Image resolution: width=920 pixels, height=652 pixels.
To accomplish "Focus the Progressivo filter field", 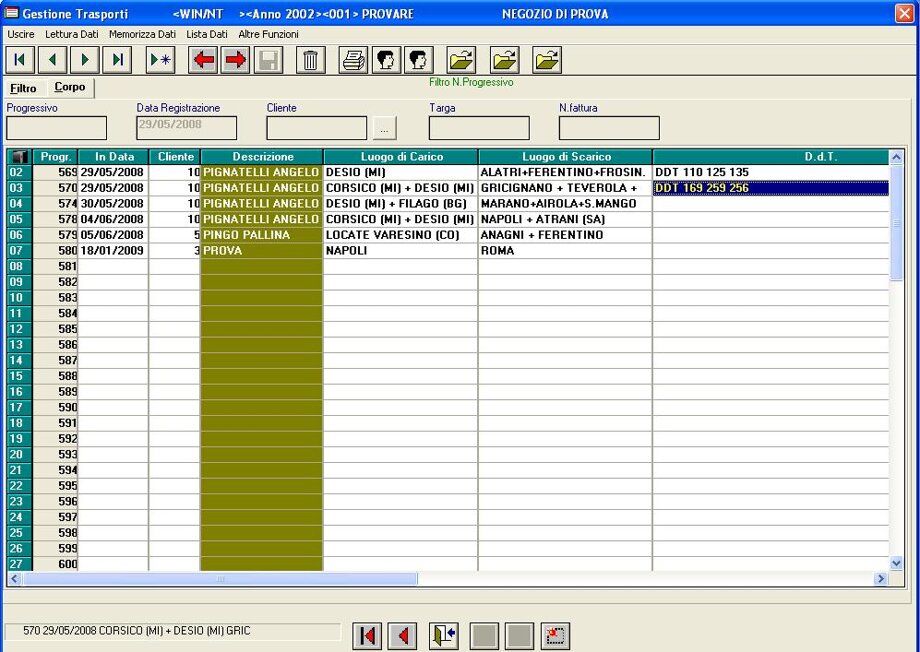I will click(56, 128).
